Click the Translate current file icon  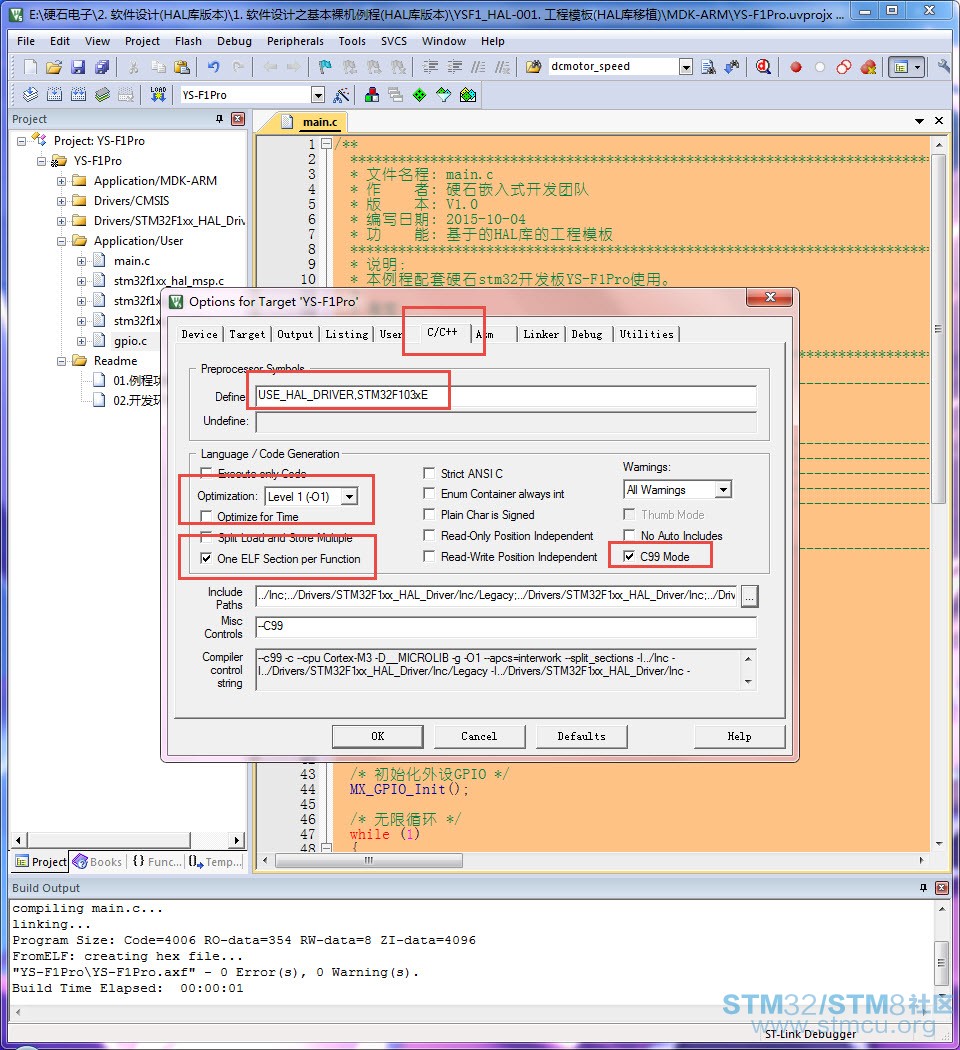point(30,95)
